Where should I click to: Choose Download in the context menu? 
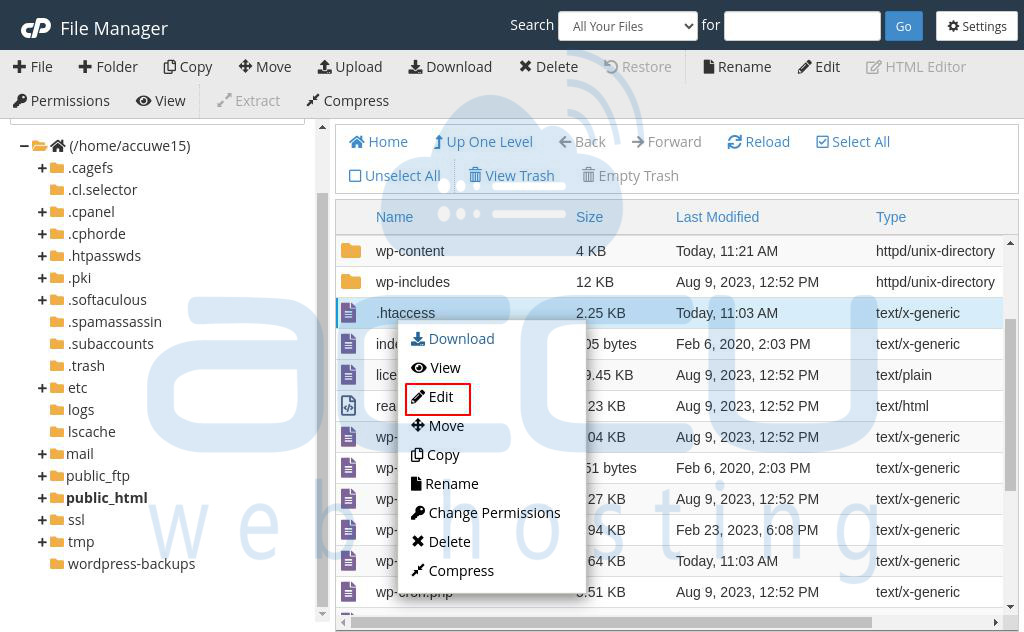(x=452, y=339)
